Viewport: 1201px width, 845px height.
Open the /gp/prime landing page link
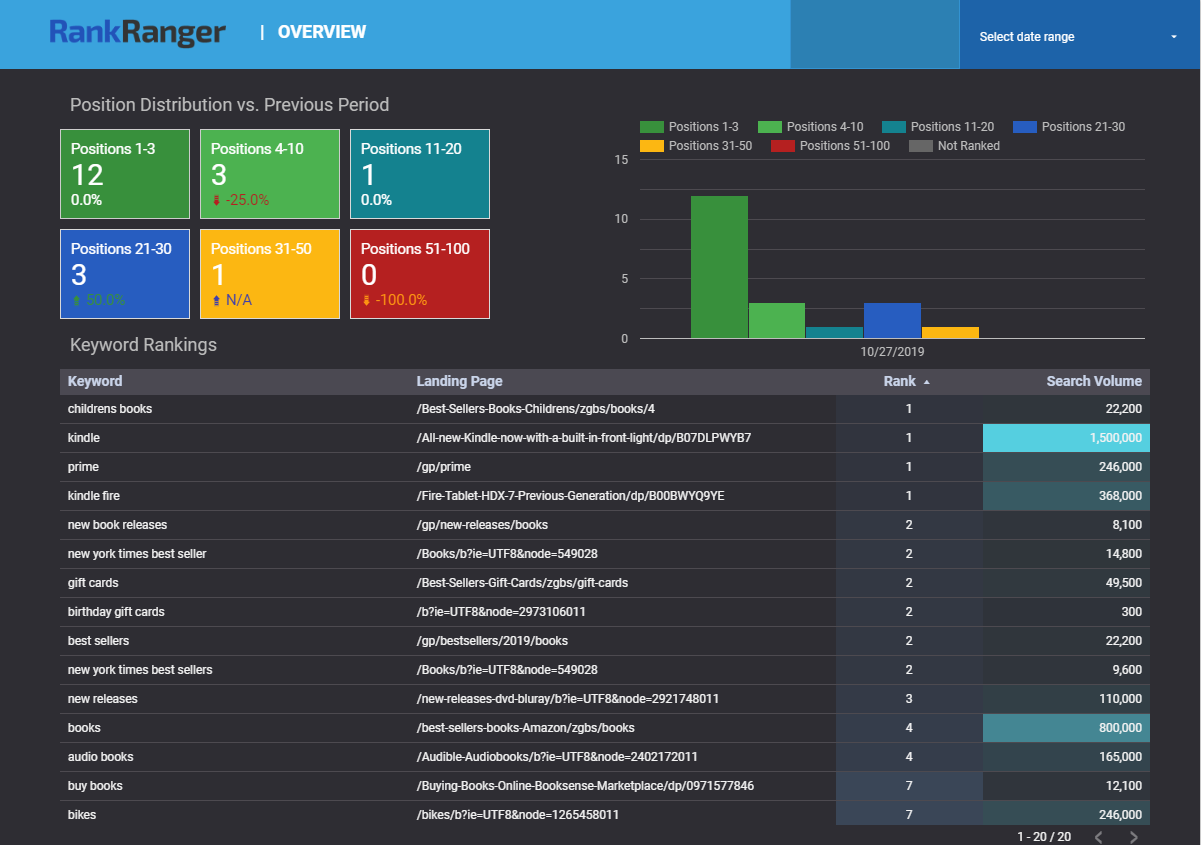click(443, 467)
